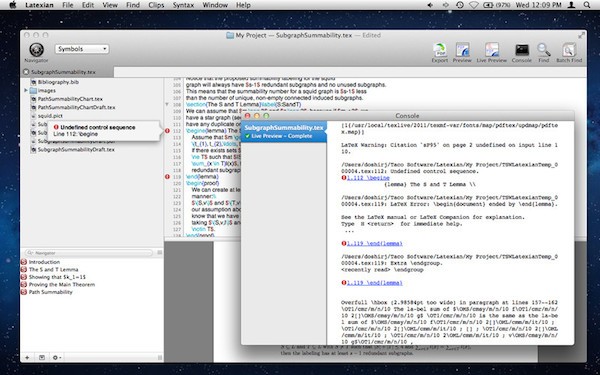The width and height of the screenshot is (600, 375).
Task: Open PathSummabilityChart.tex file
Action: click(70, 99)
